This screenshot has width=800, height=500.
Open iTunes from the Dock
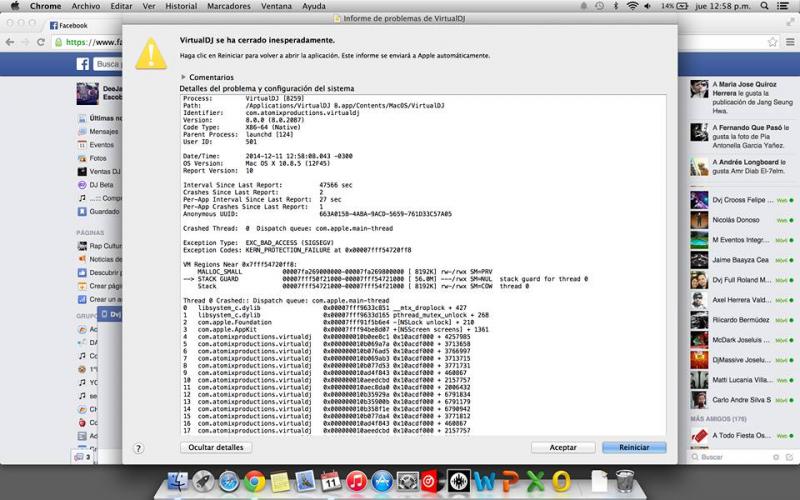[357, 481]
